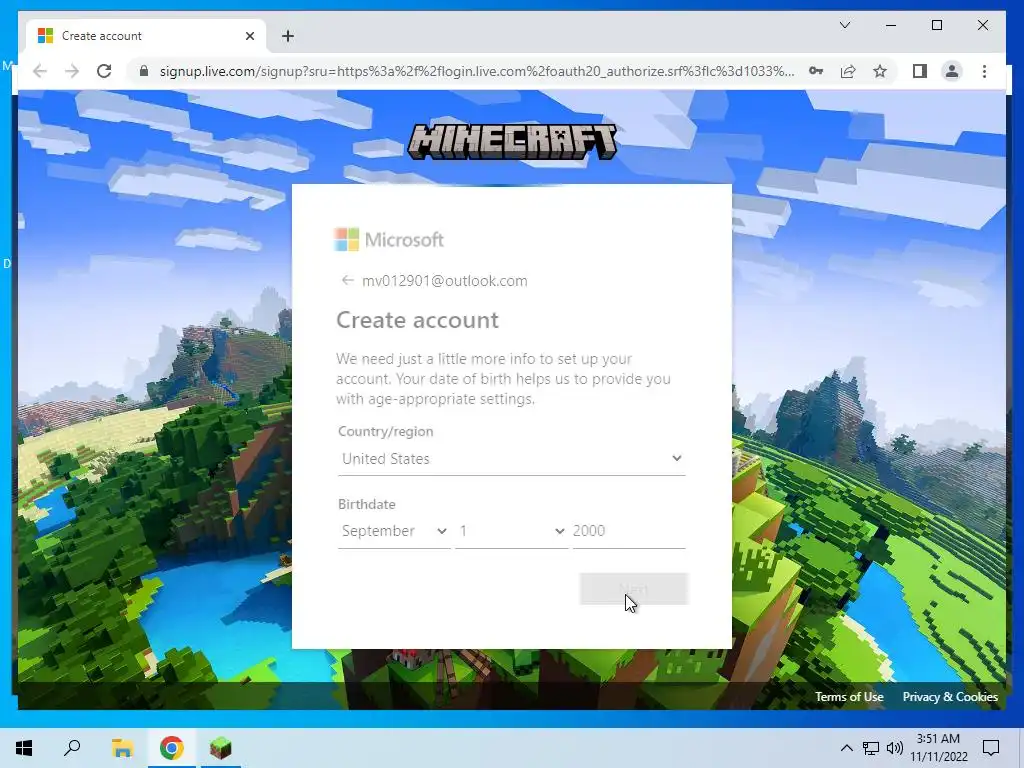Reload the page with the refresh icon
The height and width of the screenshot is (768, 1024).
[x=104, y=71]
